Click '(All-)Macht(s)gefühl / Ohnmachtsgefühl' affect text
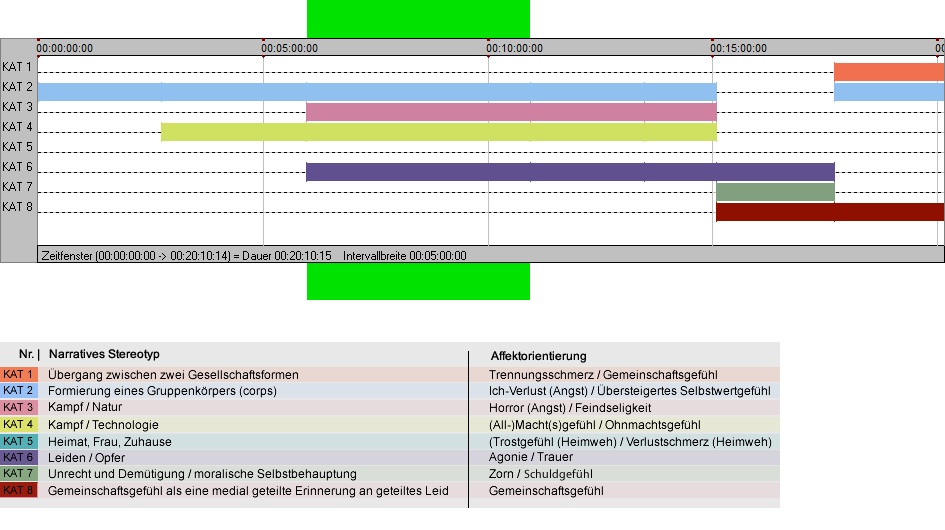This screenshot has width=945, height=530. point(595,424)
